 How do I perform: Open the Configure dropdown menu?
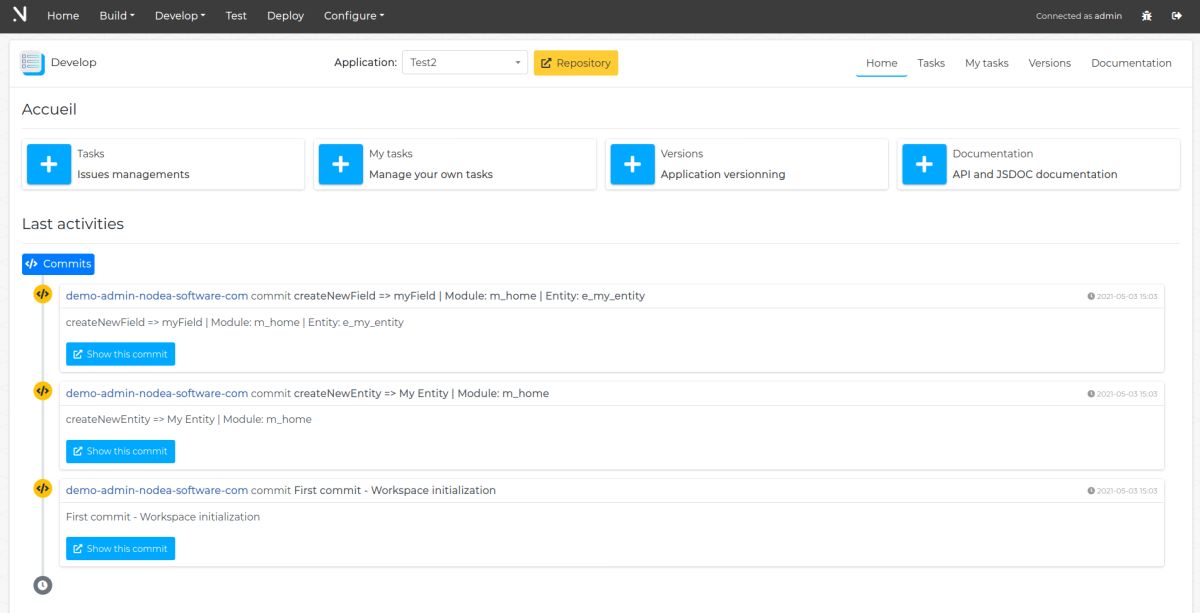pos(354,16)
